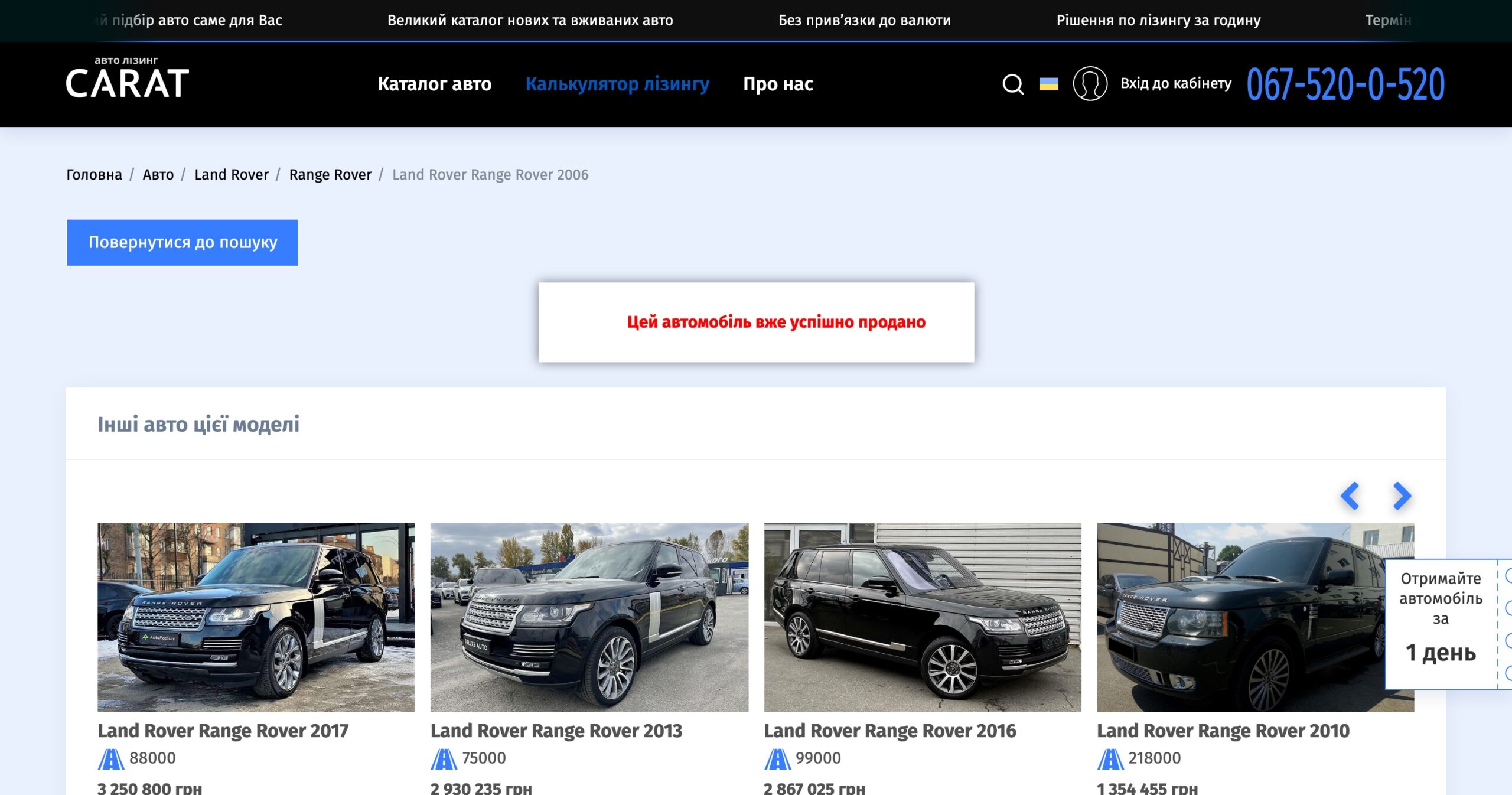Click Повернутися до пошуку button
This screenshot has height=795, width=1512.
point(183,242)
